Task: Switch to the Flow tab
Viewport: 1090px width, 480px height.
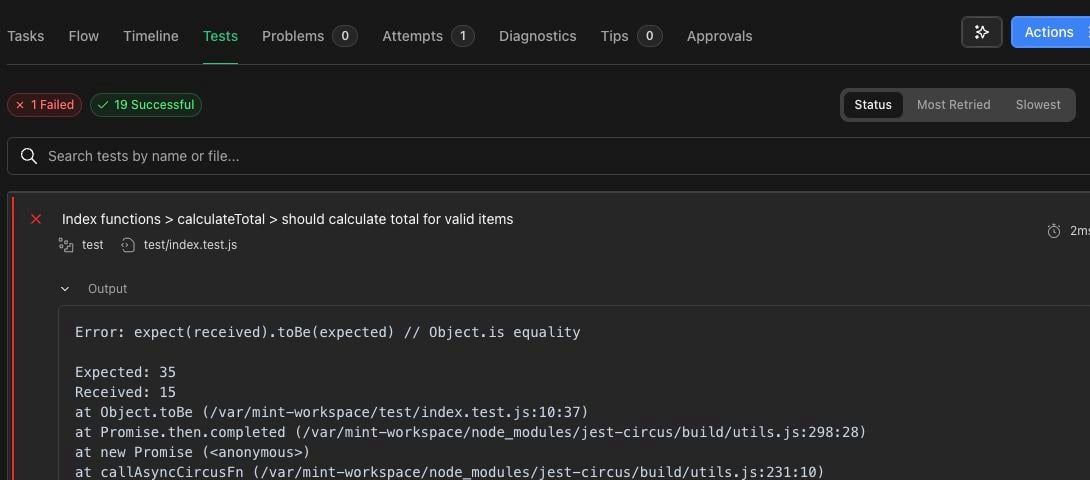Action: coord(83,35)
